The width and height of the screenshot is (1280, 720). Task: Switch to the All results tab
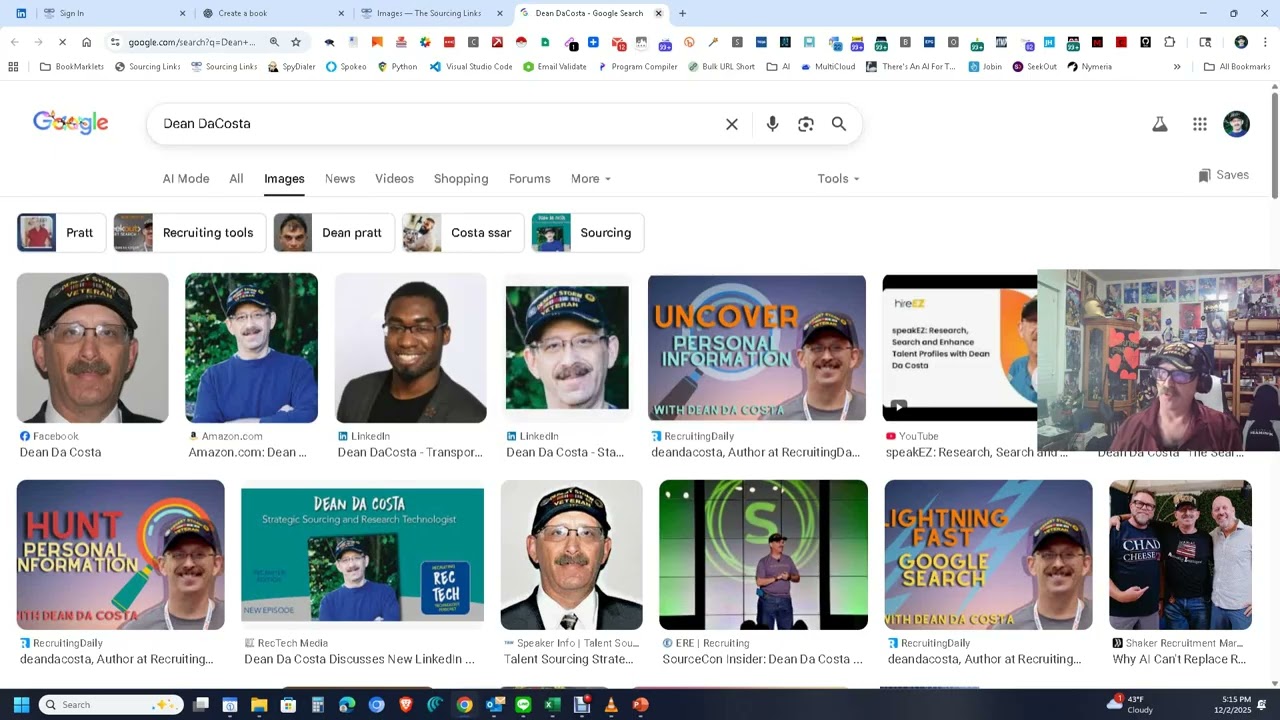(236, 179)
